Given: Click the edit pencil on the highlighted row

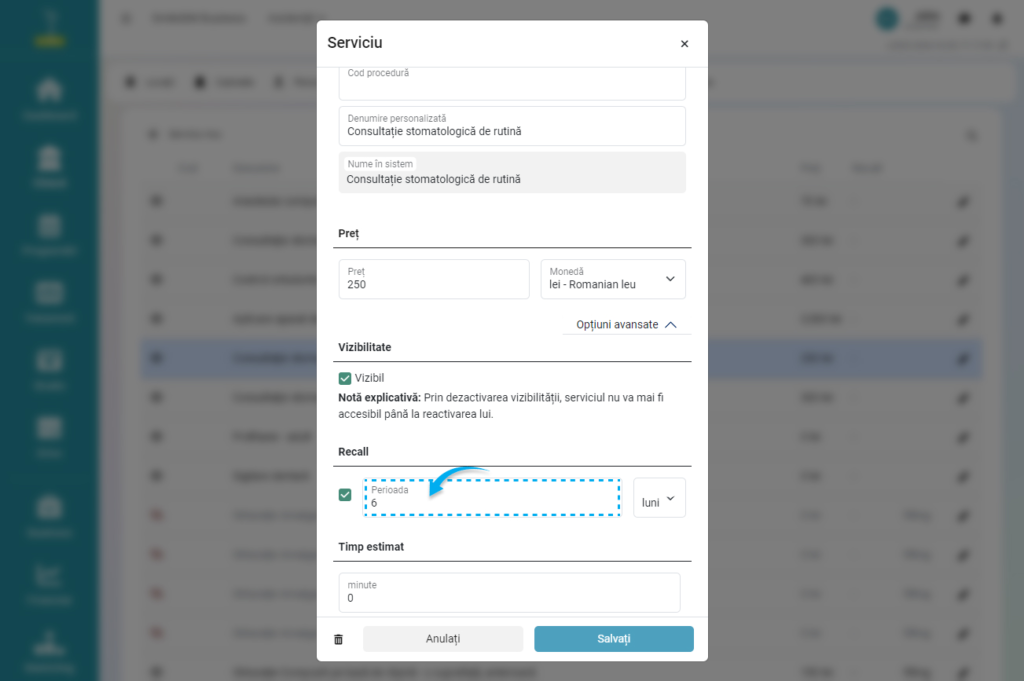Looking at the screenshot, I should 963,358.
